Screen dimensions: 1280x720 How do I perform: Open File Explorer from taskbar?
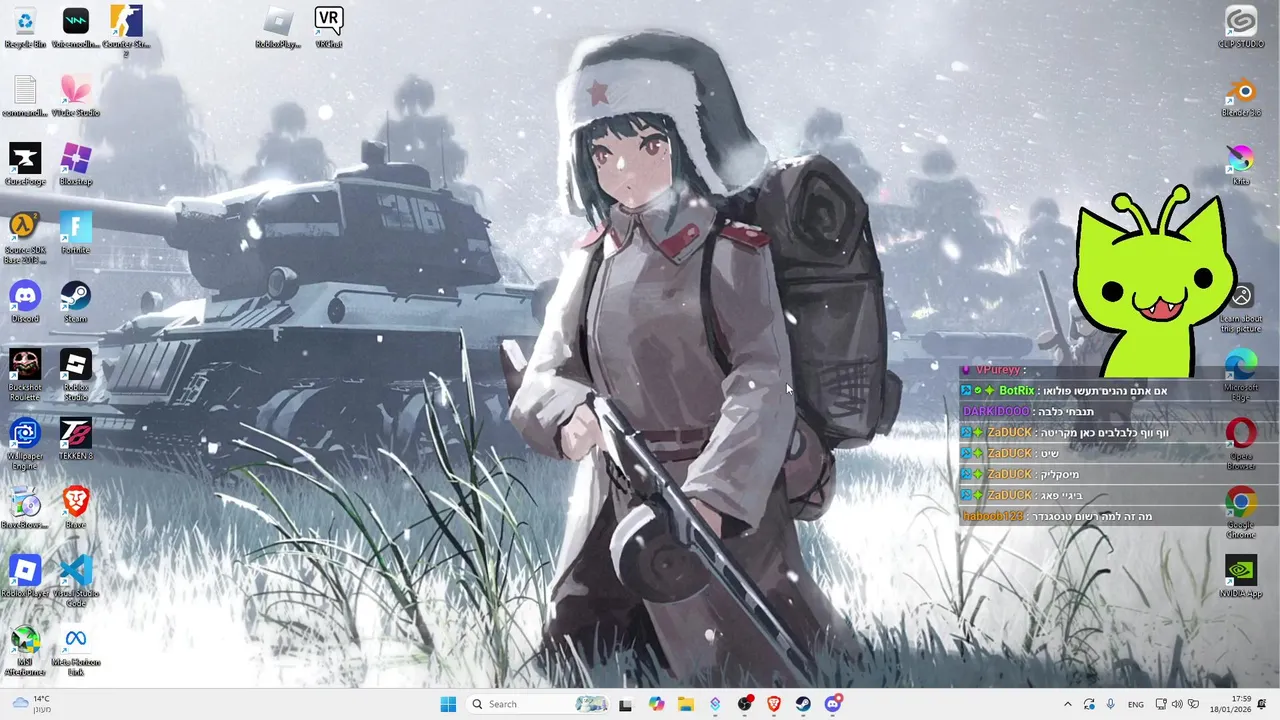[685, 704]
